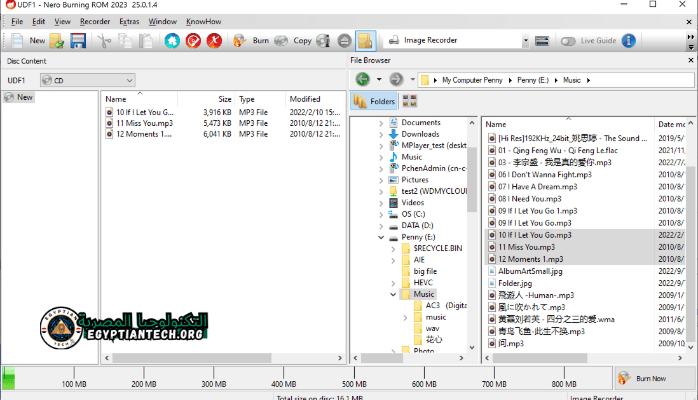Screen dimensions: 698x400
Task: Click the blue information icon in toolbar
Action: [628, 41]
